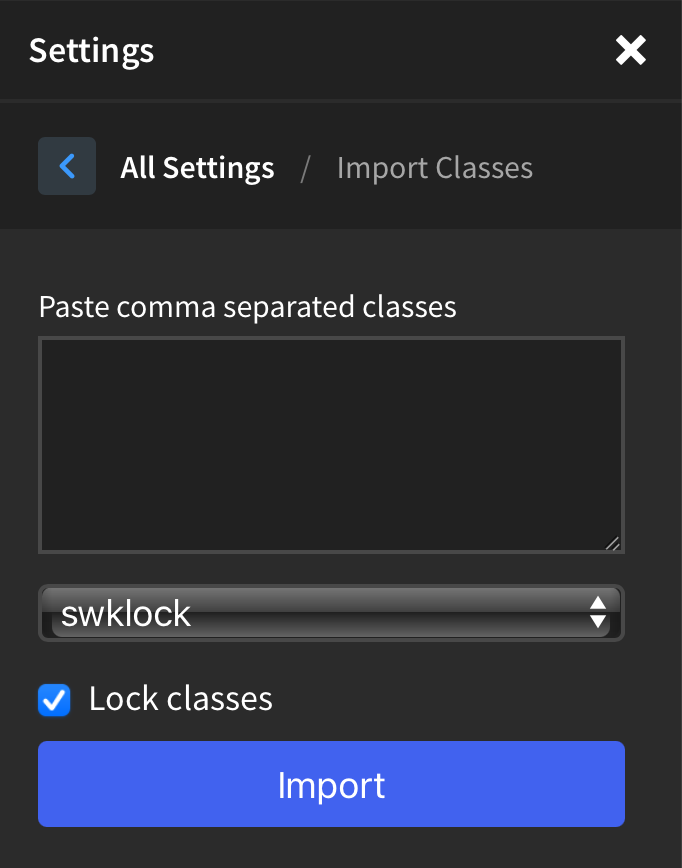This screenshot has height=868, width=682.
Task: Select the Import Classes breadcrumb
Action: pos(435,168)
